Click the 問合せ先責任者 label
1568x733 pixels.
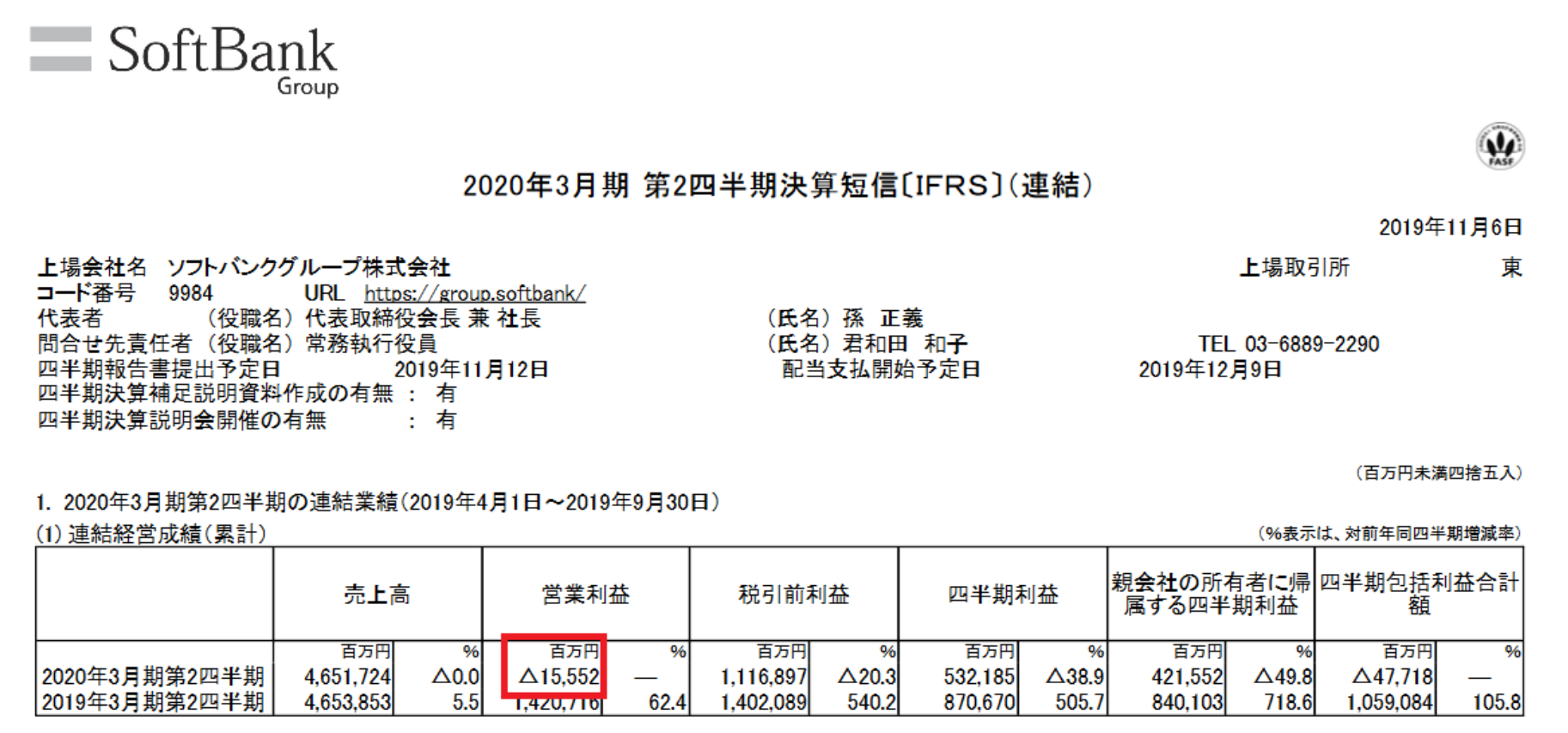pos(114,344)
